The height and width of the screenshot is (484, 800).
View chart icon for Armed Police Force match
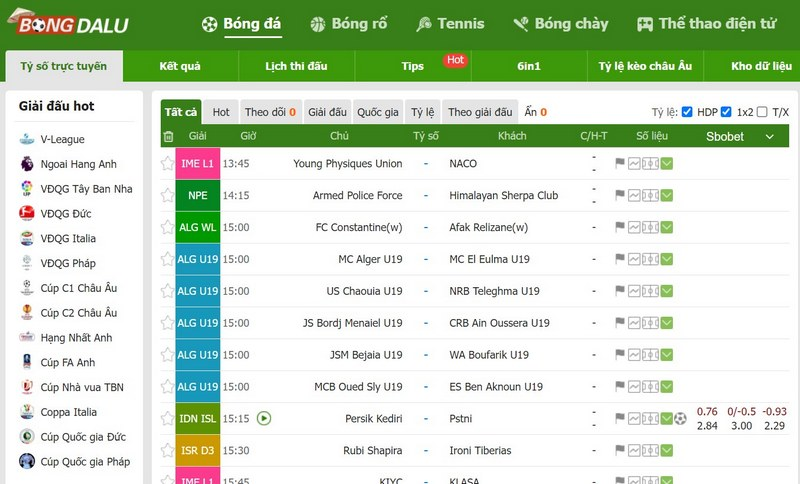pyautogui.click(x=635, y=195)
